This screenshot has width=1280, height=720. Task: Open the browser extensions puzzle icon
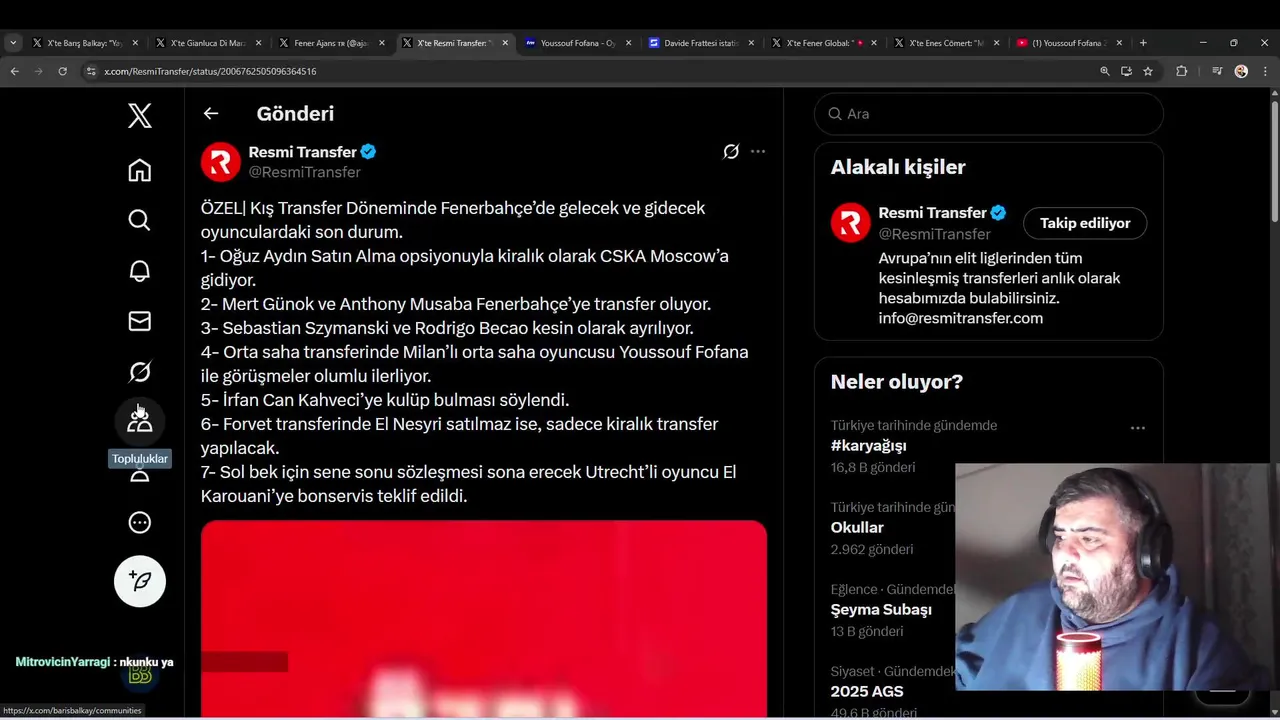[1181, 71]
